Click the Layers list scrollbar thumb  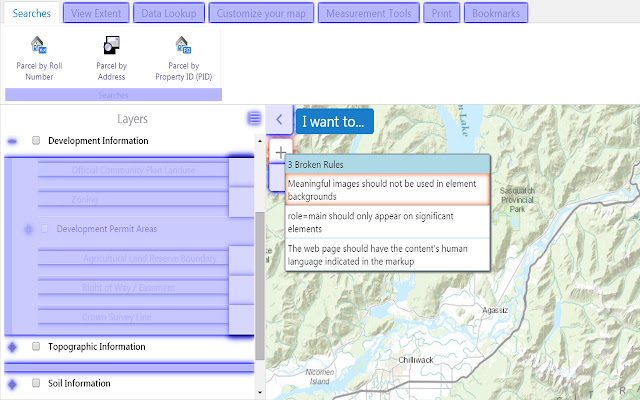tap(260, 286)
